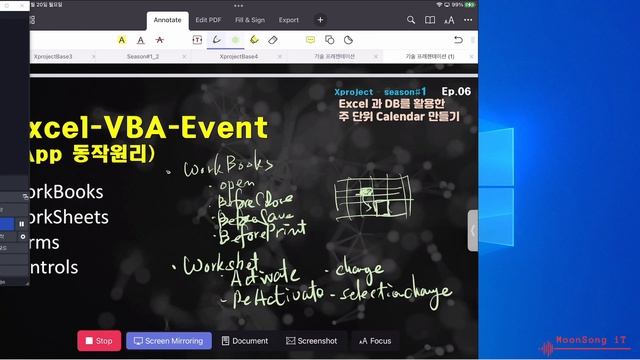640x360 pixels.
Task: Select the underline text tool
Action: pyautogui.click(x=140, y=40)
